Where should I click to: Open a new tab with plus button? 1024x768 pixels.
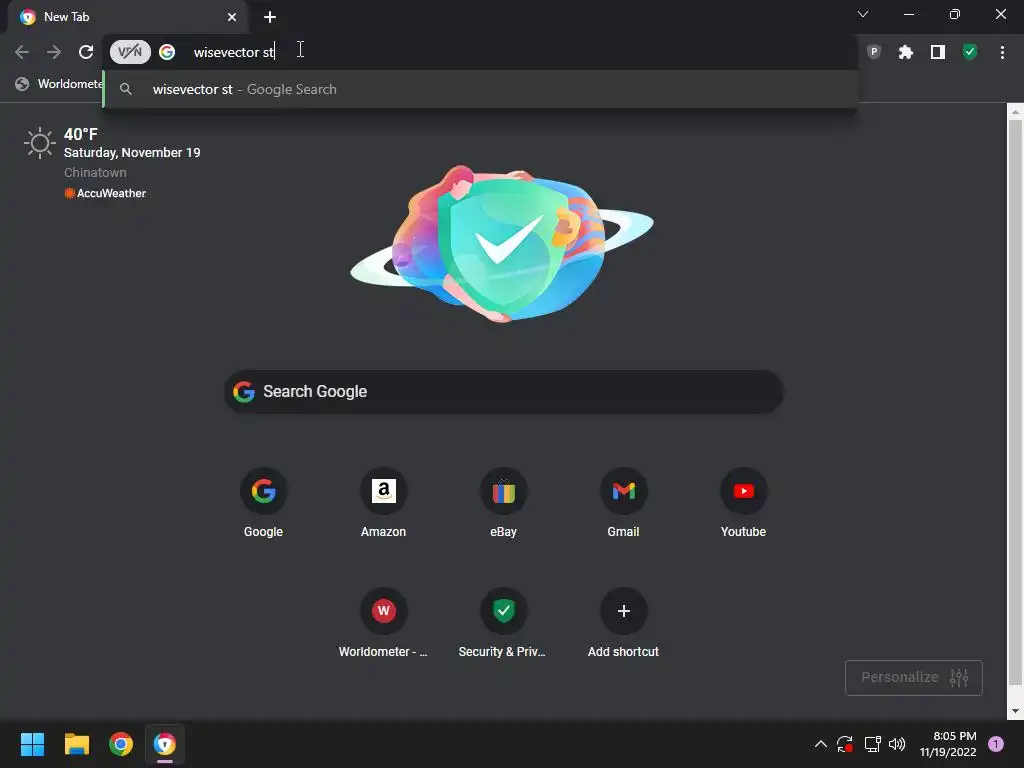click(x=270, y=17)
